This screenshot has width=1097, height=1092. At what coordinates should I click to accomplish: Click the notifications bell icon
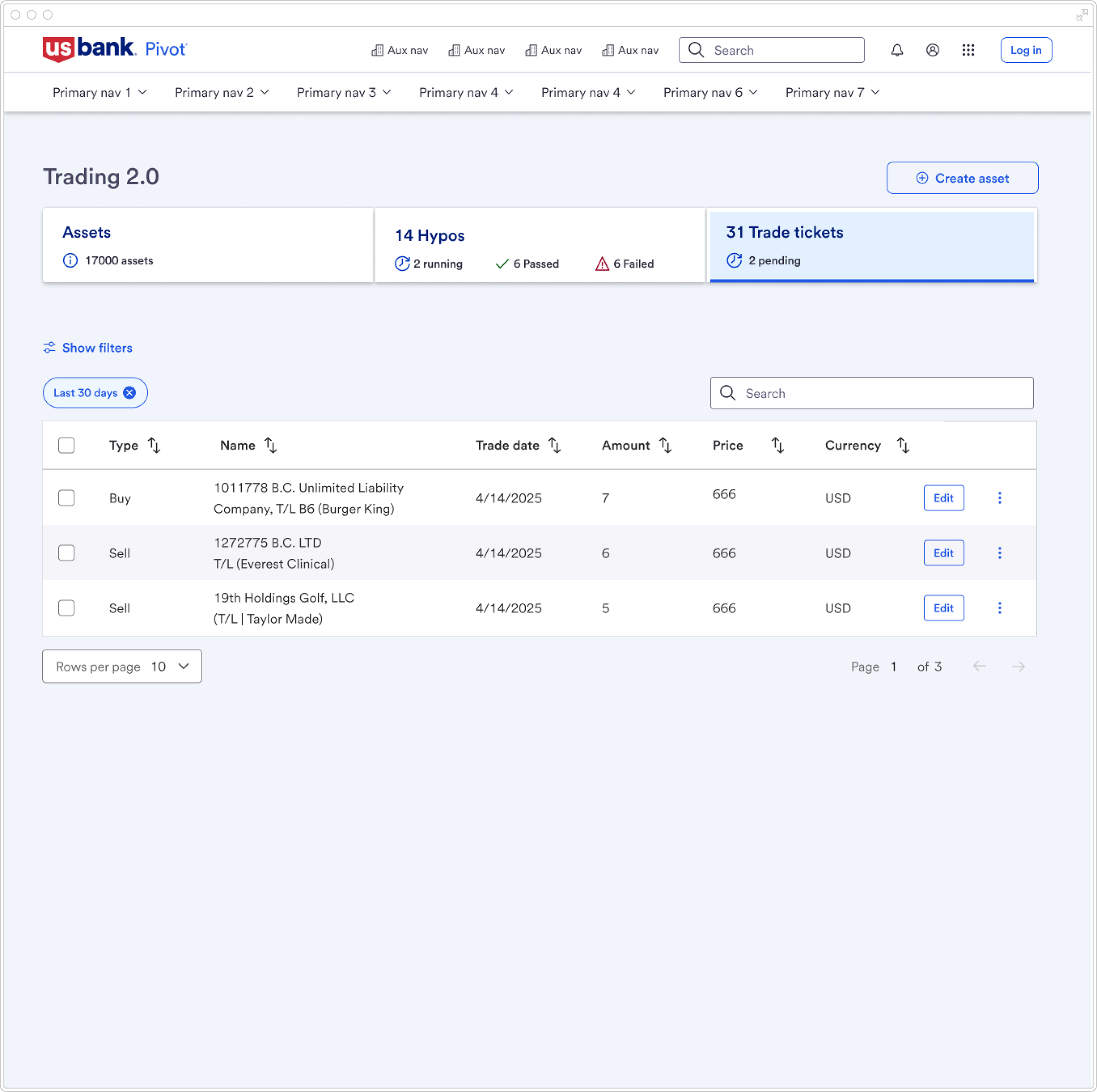click(x=896, y=50)
